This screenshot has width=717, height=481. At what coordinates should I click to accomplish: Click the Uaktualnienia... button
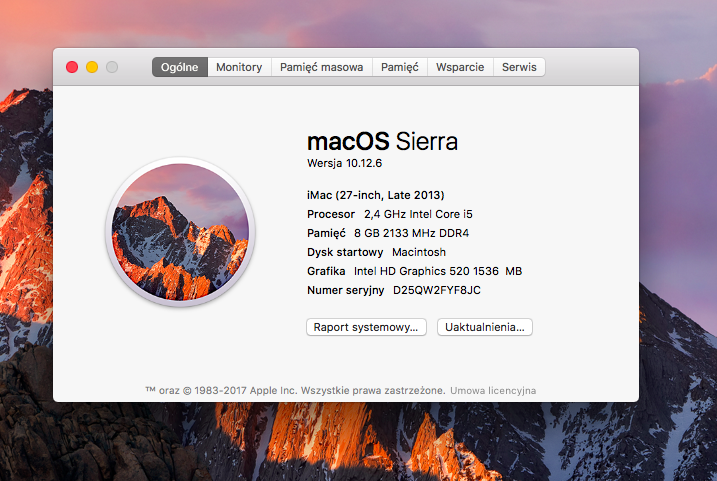pyautogui.click(x=485, y=327)
